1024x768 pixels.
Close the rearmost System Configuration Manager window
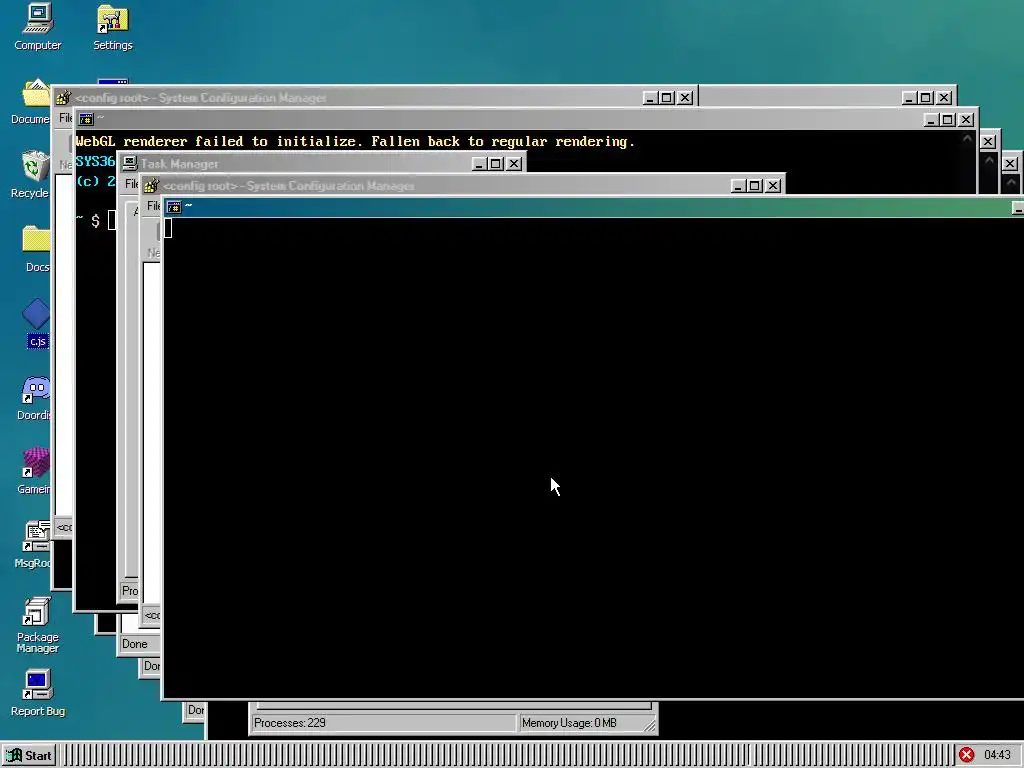point(685,97)
